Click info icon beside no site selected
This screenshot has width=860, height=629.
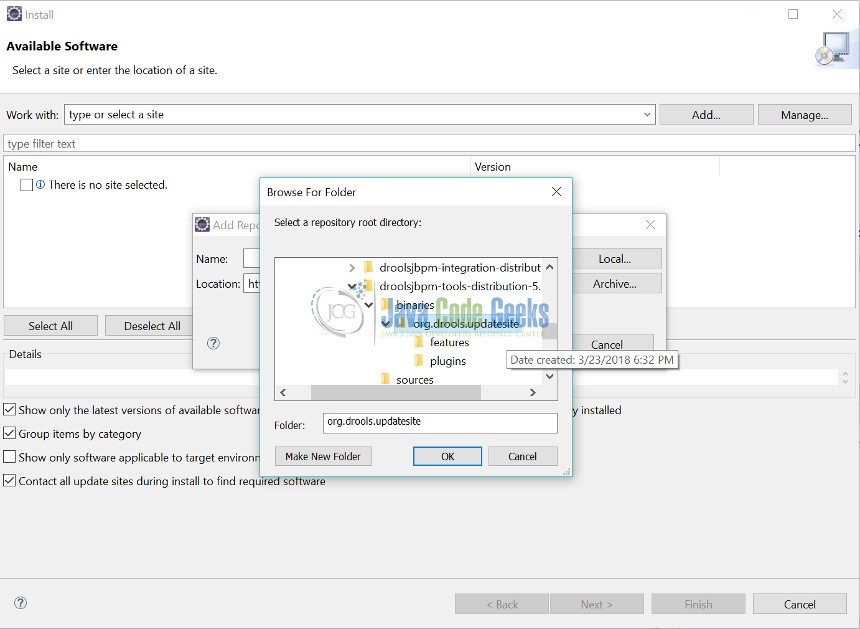click(x=41, y=185)
